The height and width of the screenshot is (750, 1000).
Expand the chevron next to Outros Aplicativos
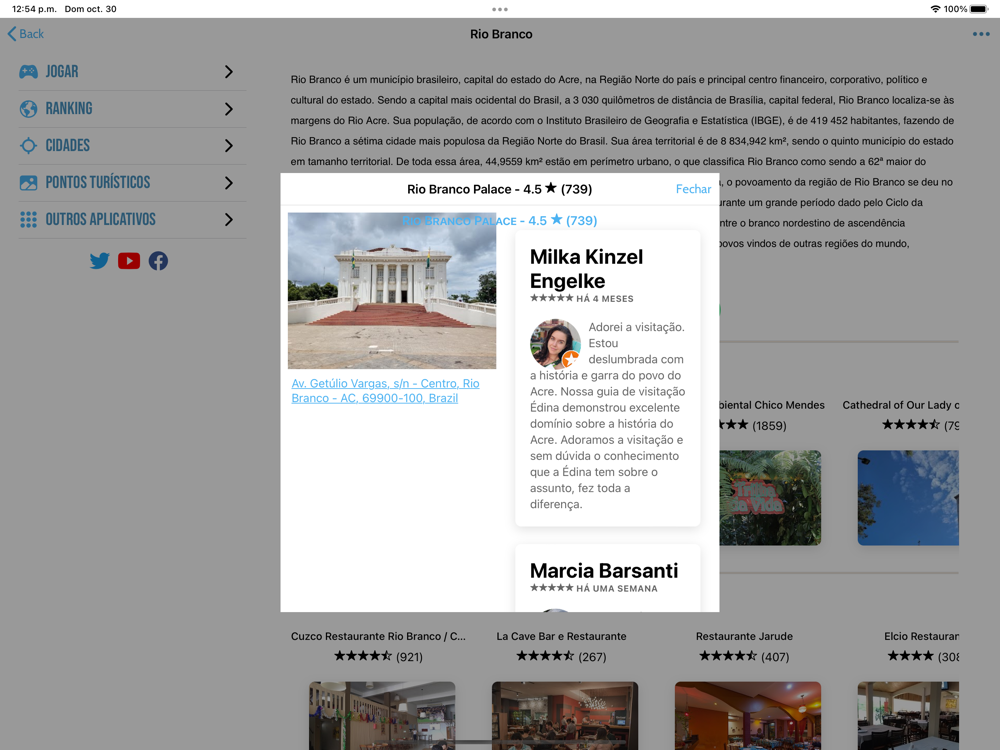pyautogui.click(x=229, y=219)
